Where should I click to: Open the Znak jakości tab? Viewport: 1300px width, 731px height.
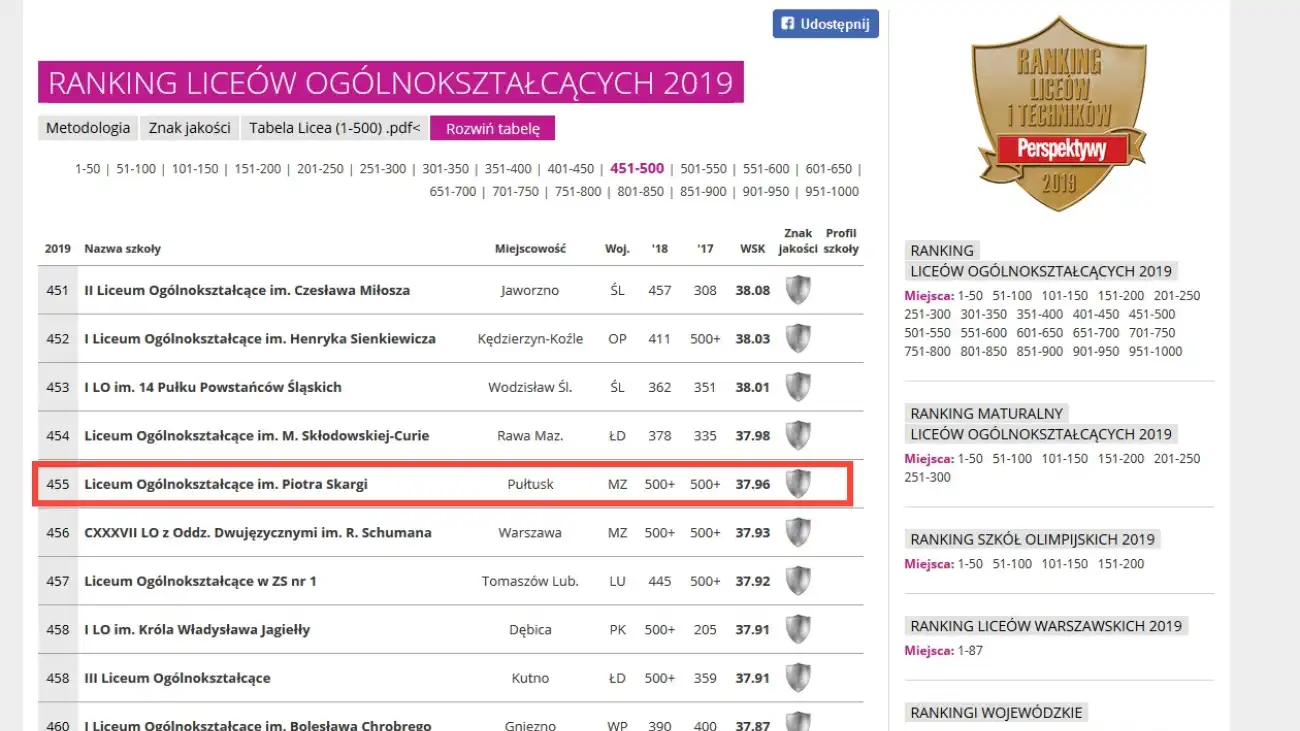[x=190, y=128]
